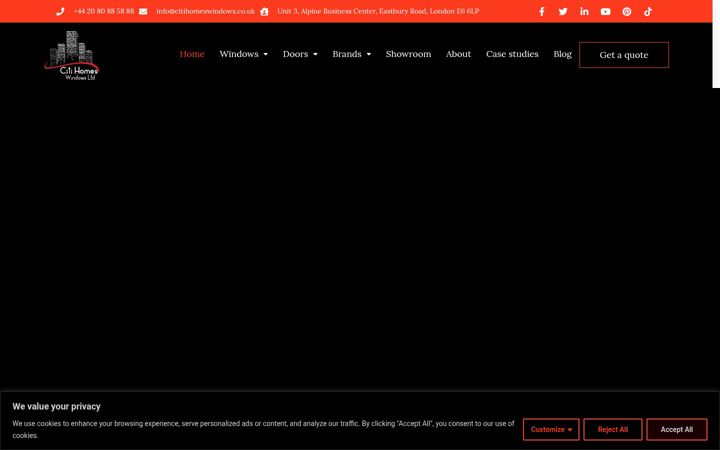Screen dimensions: 720x450
Task: Visit the Blog page
Action: coord(562,54)
